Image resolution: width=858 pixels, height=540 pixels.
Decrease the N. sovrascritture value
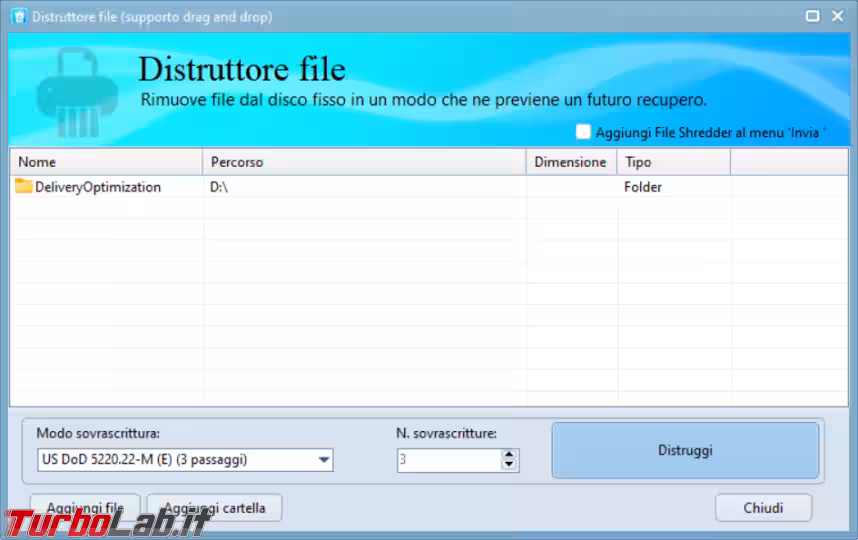[510, 466]
